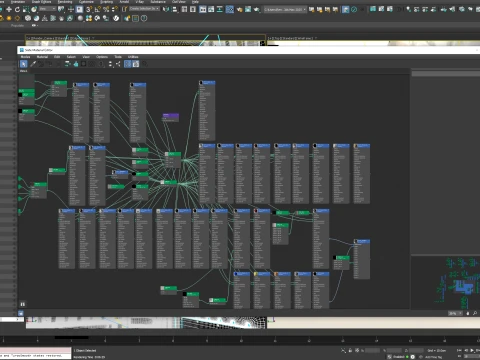Viewport: 480px width, 360px height.
Task: Activate the Slate editor Select arrow tool
Action: (23, 64)
